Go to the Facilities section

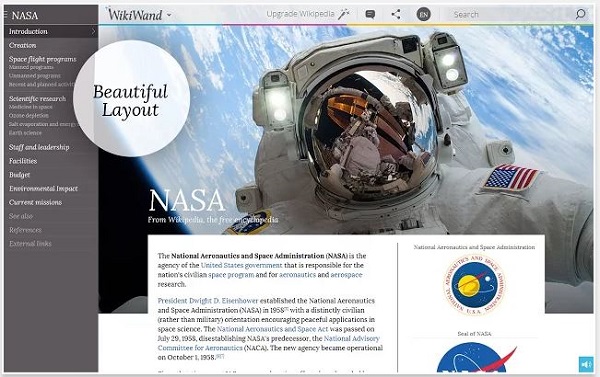point(23,161)
